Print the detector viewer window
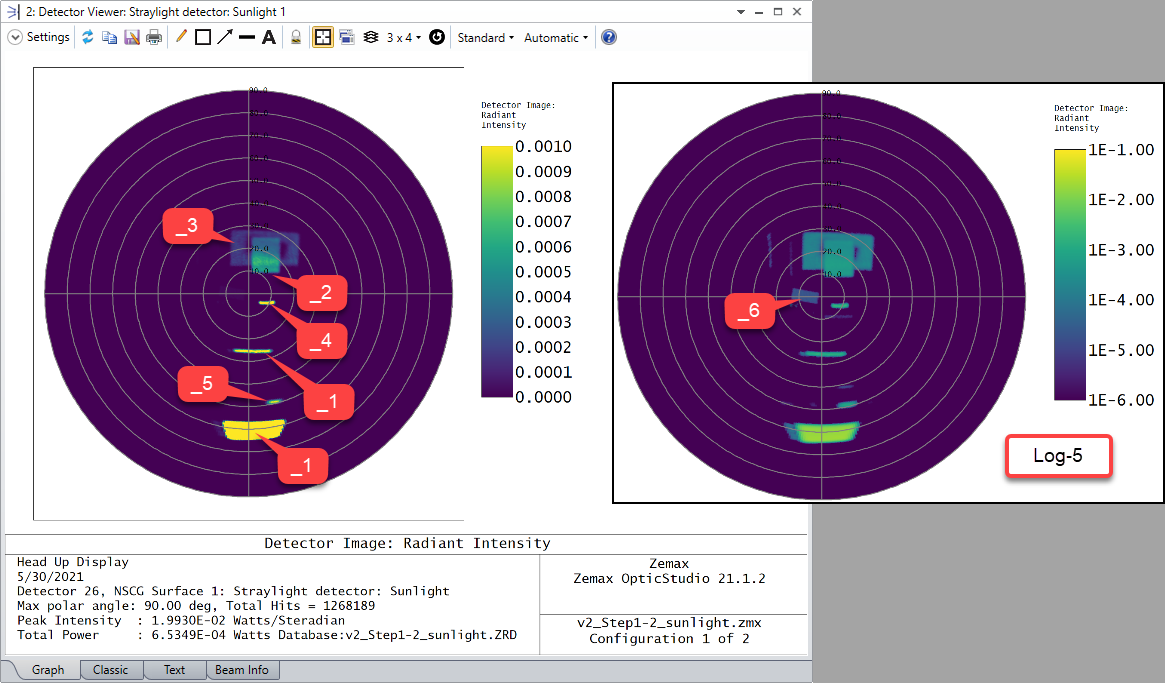The image size is (1165, 683). pyautogui.click(x=154, y=37)
